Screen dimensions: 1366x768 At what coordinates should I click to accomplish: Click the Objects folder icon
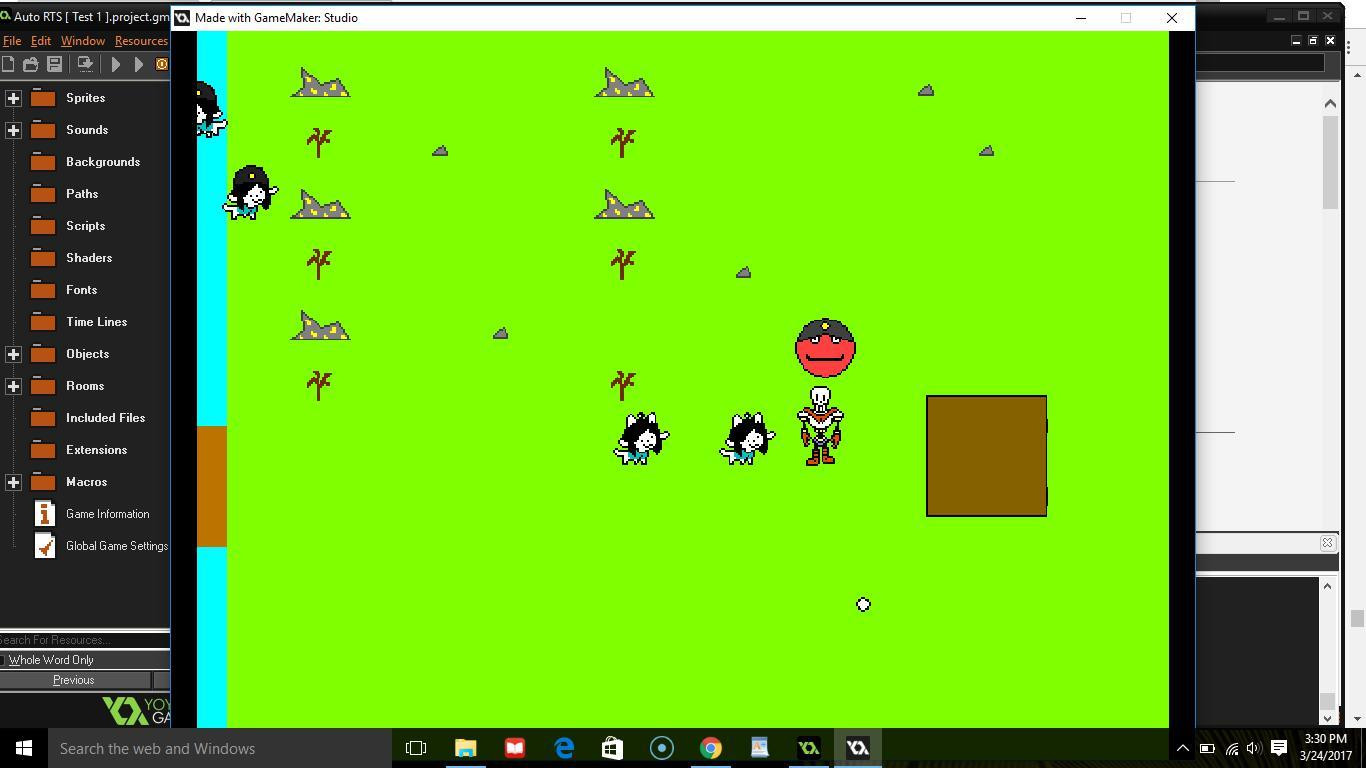[x=43, y=354]
